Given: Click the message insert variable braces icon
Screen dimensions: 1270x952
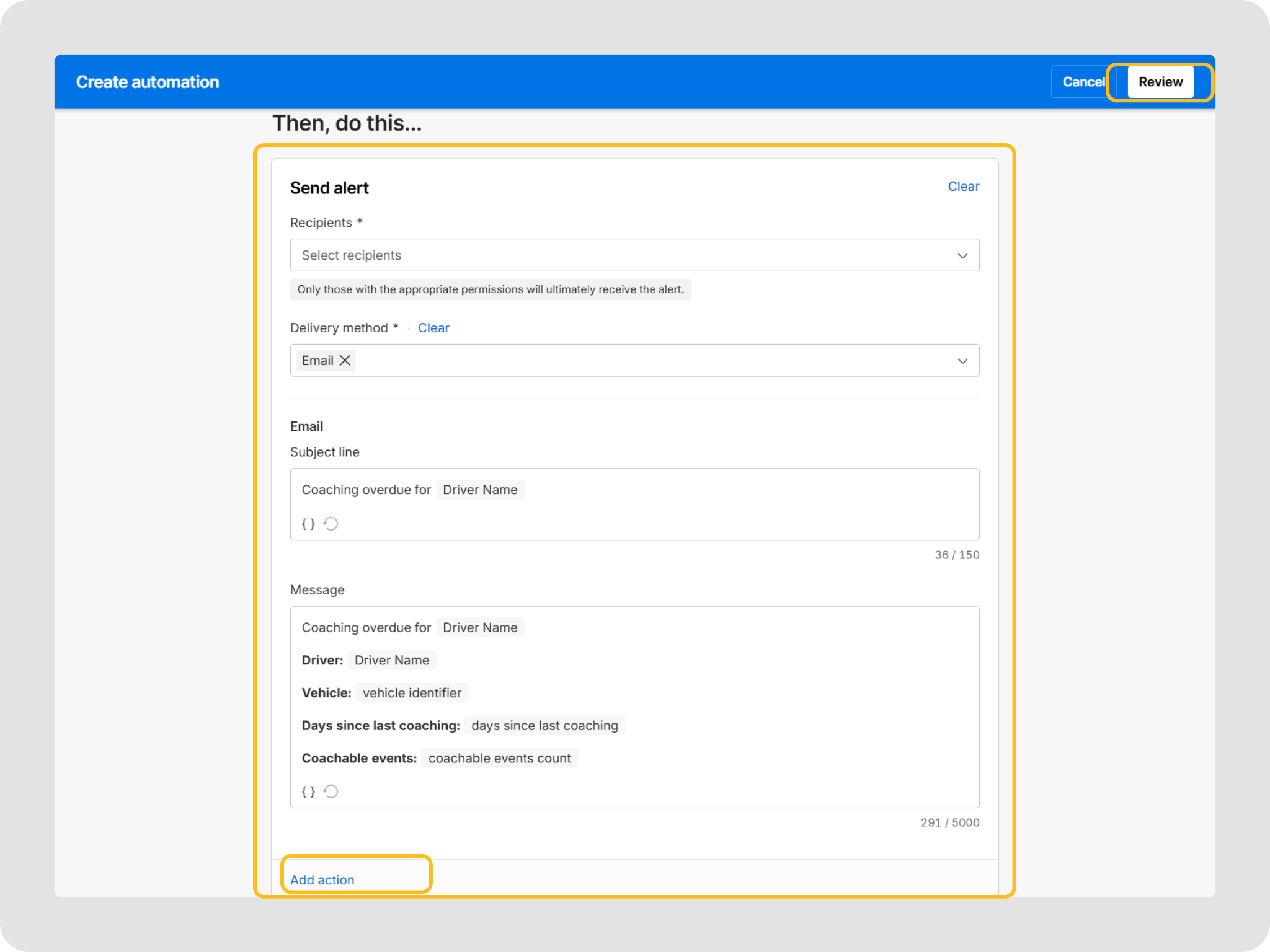Looking at the screenshot, I should tap(308, 791).
